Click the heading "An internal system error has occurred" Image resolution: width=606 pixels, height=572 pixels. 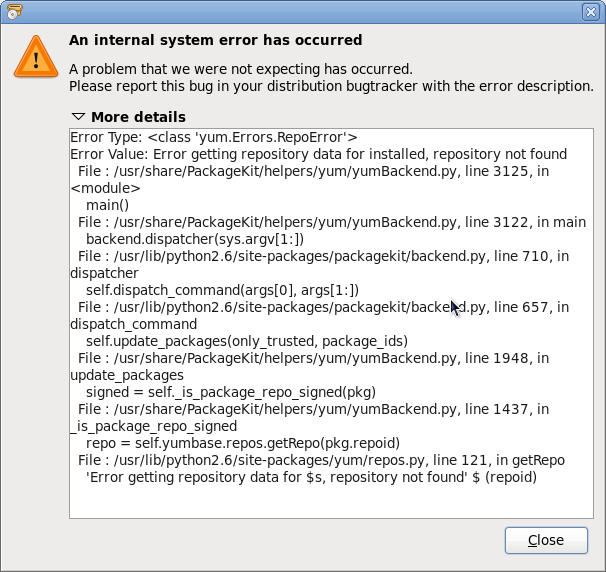point(216,40)
